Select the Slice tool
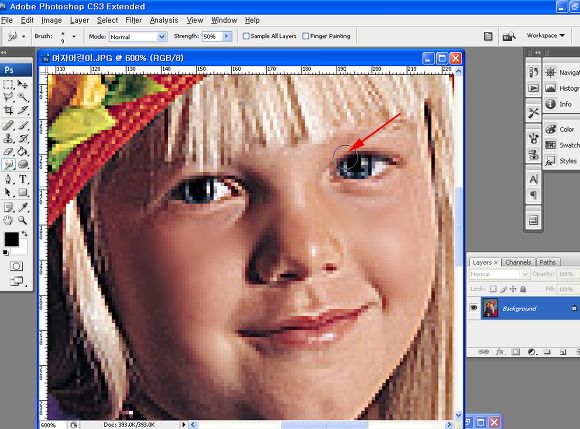580x429 pixels. (x=23, y=110)
